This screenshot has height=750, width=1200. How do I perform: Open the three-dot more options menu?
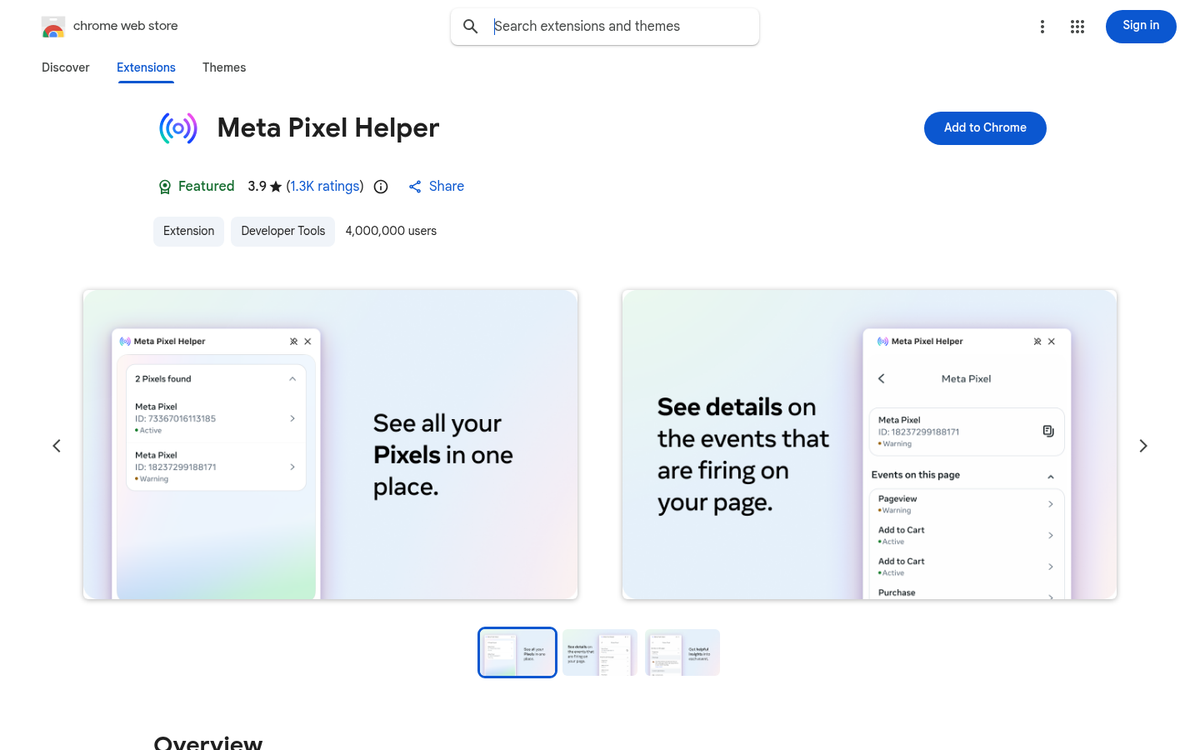tap(1042, 27)
